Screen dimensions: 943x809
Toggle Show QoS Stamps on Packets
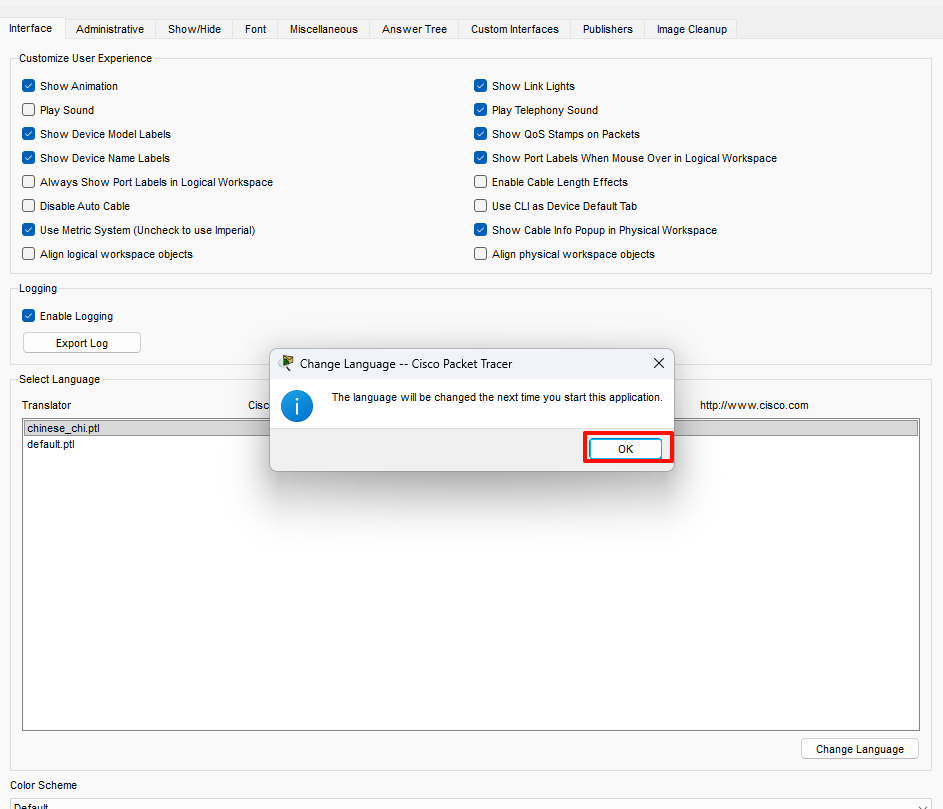(x=480, y=134)
